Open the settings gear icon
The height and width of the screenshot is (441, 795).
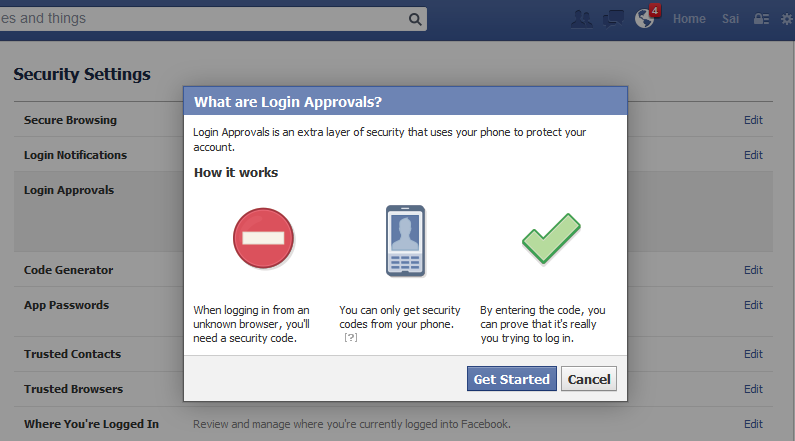(787, 19)
